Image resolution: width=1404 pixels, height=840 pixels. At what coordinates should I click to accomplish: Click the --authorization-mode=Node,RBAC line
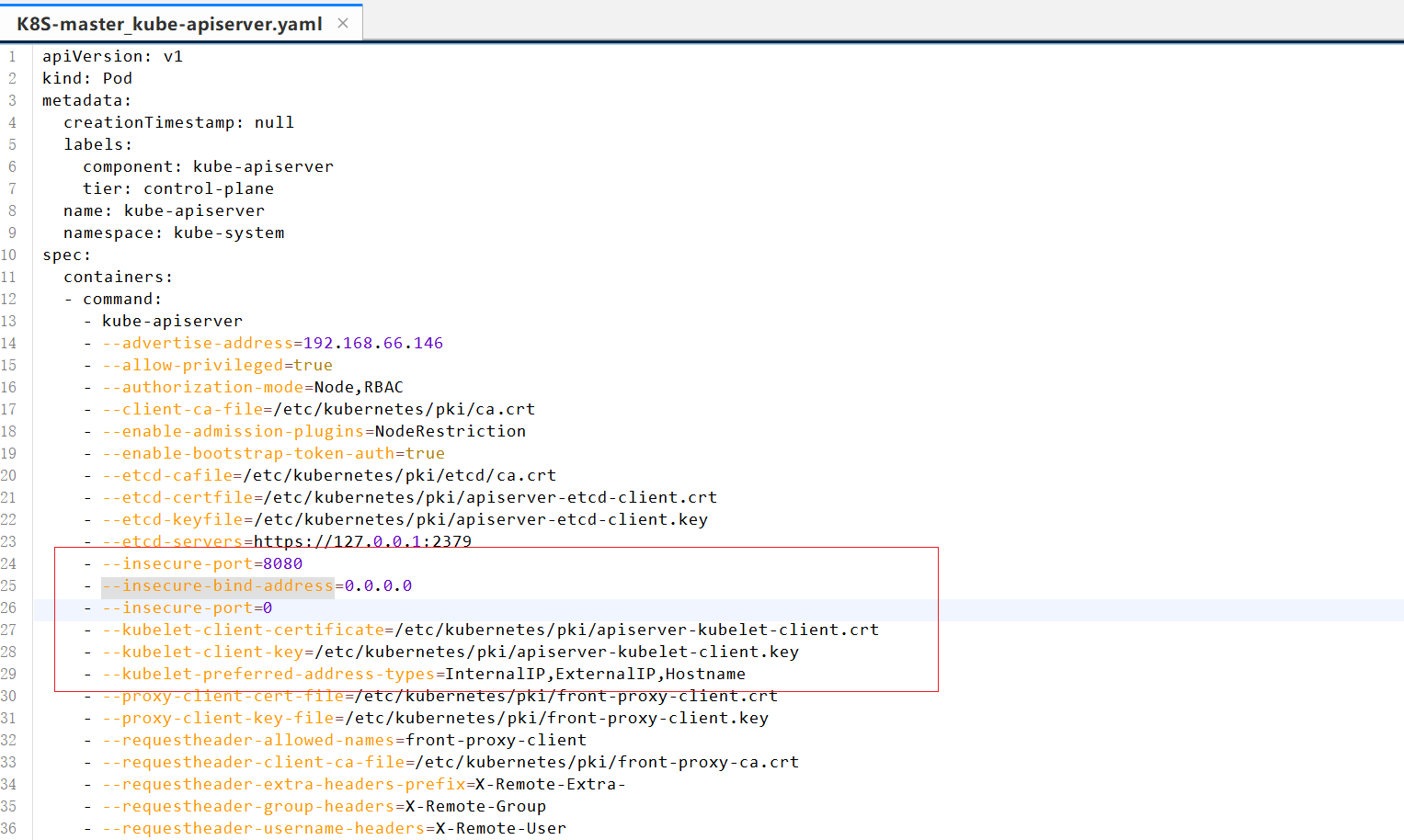point(252,387)
